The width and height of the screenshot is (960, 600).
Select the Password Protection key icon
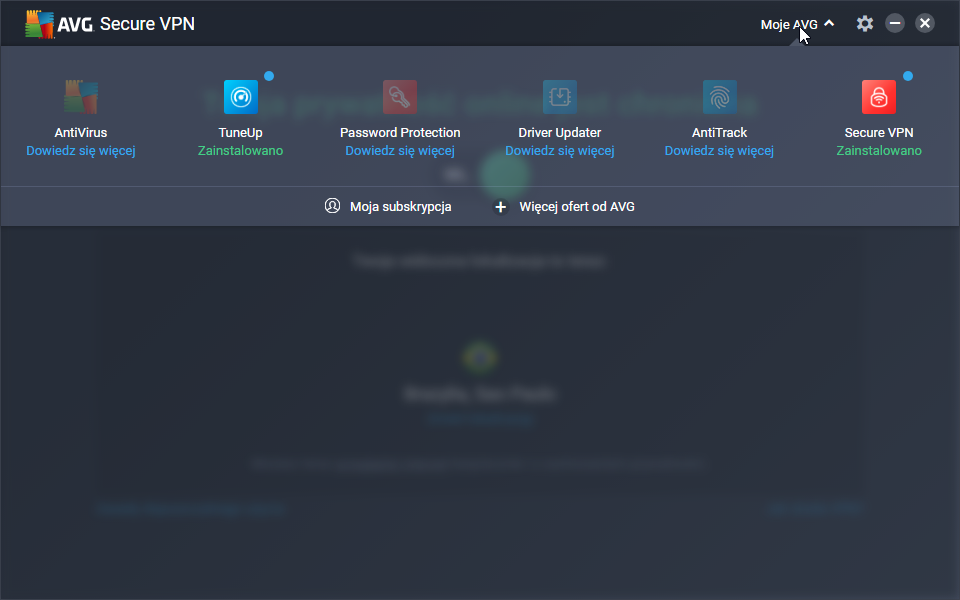click(x=400, y=97)
